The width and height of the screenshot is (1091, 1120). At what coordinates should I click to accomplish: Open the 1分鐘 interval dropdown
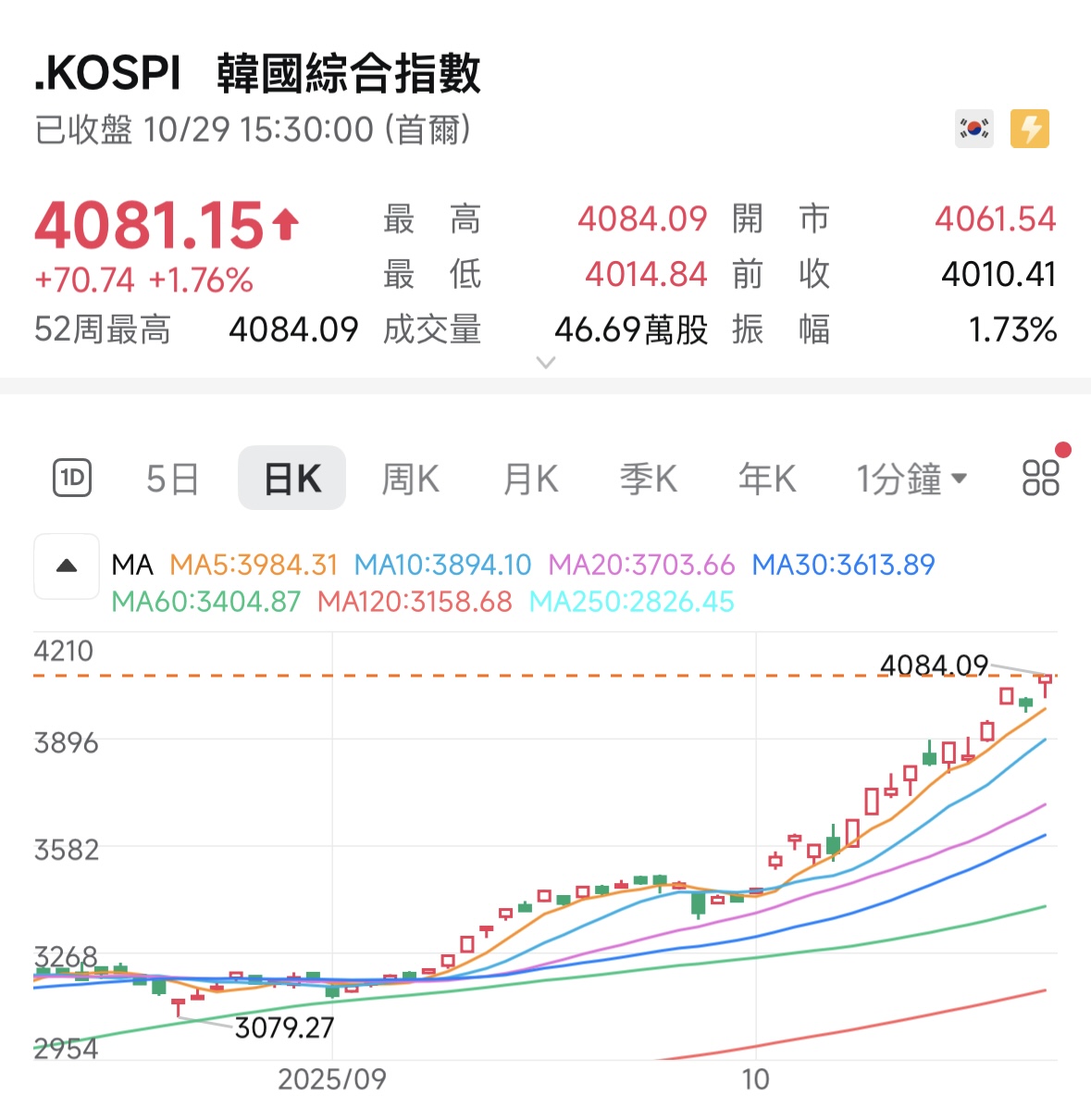point(911,479)
